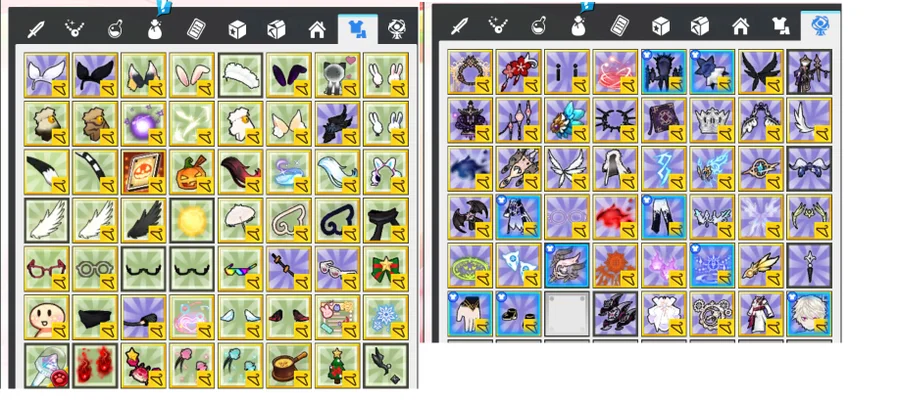Select the rainbow pixel sunglasses
The image size is (900, 400).
(x=240, y=268)
